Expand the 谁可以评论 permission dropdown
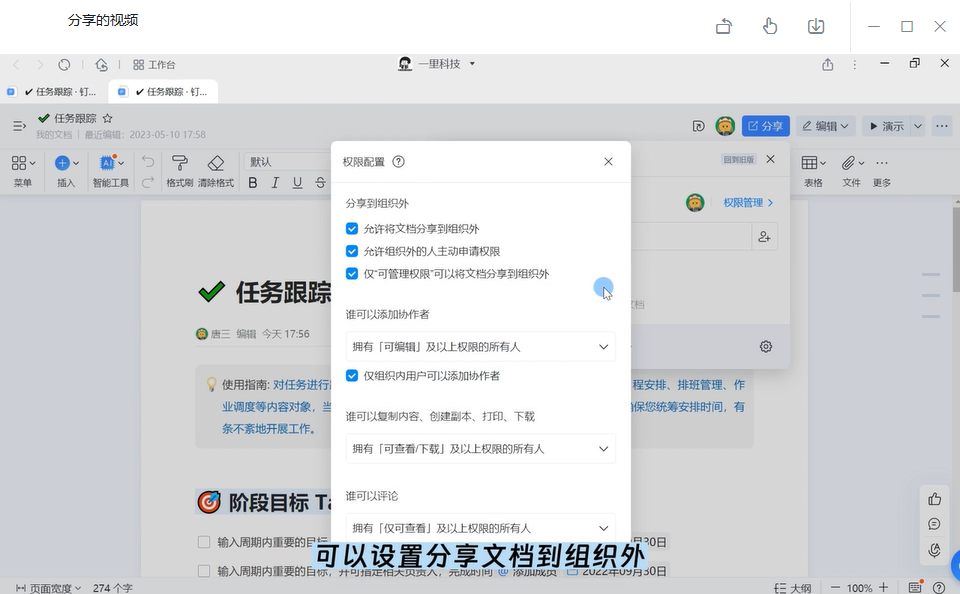The image size is (960, 594). click(x=480, y=528)
